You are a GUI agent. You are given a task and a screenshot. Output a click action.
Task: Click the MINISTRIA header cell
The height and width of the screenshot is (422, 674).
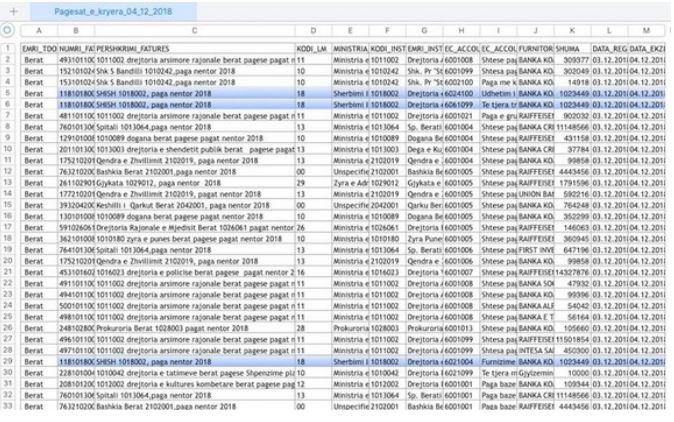[x=350, y=49]
